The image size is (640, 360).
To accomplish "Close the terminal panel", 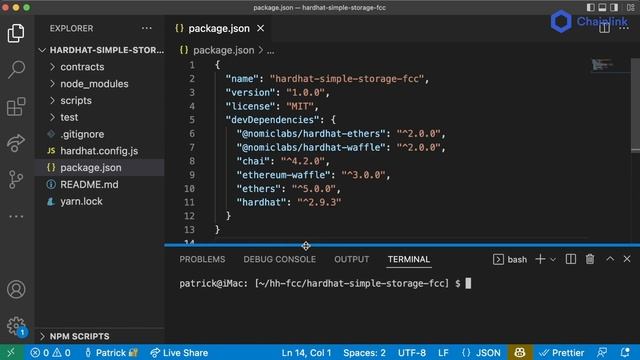I will (x=627, y=259).
